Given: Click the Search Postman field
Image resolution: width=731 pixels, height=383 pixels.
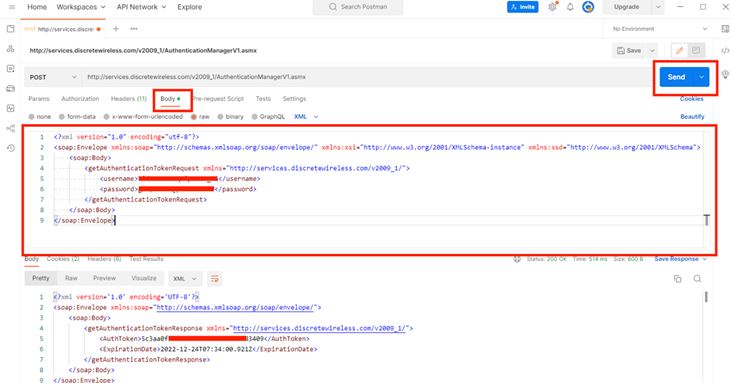Looking at the screenshot, I should pyautogui.click(x=358, y=7).
